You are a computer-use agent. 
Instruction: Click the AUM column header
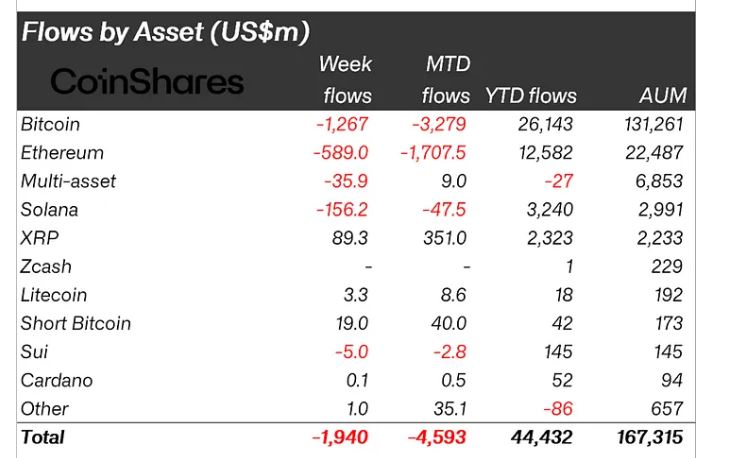662,96
